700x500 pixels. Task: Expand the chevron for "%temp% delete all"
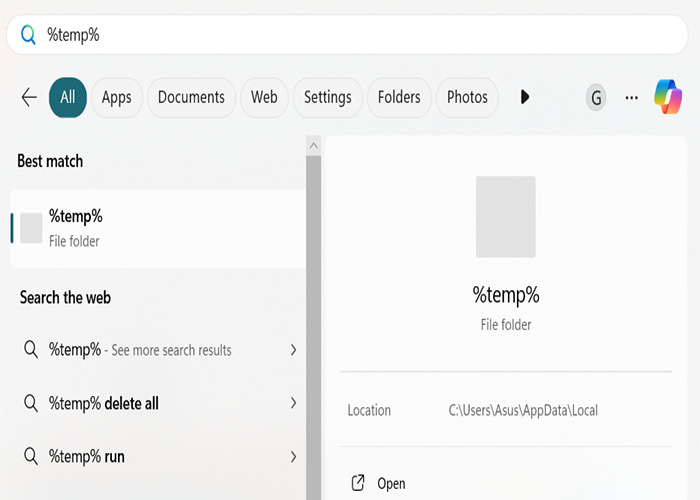point(293,403)
